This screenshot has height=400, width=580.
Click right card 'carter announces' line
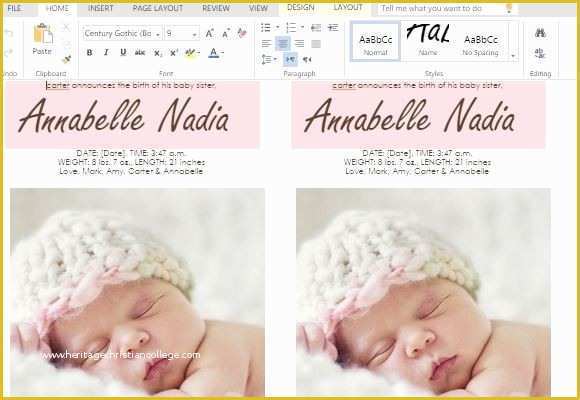point(417,85)
